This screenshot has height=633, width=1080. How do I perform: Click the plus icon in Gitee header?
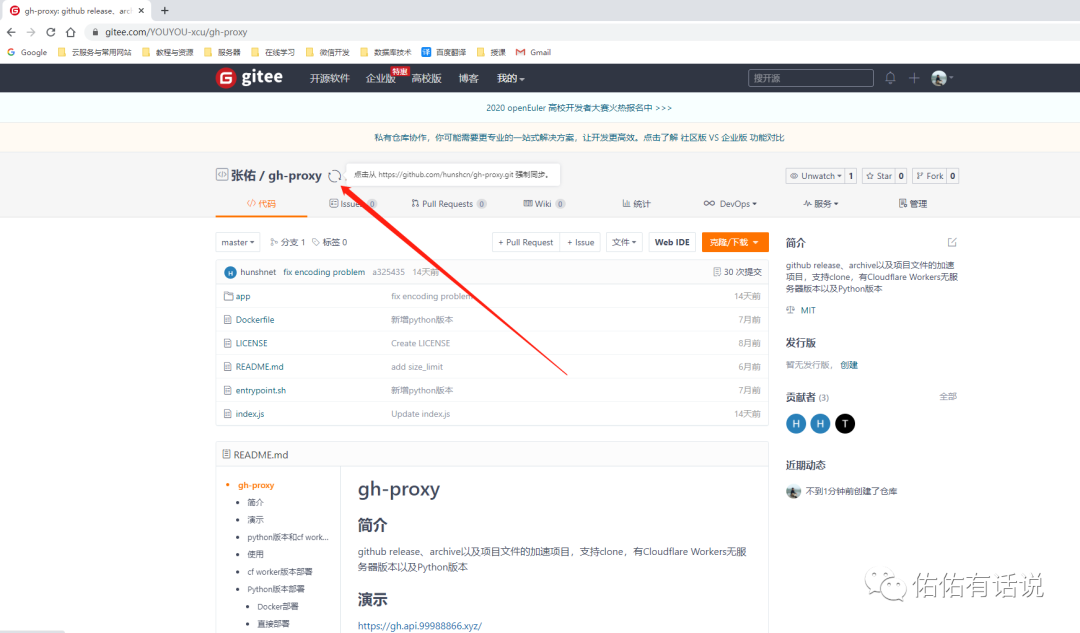tap(914, 78)
